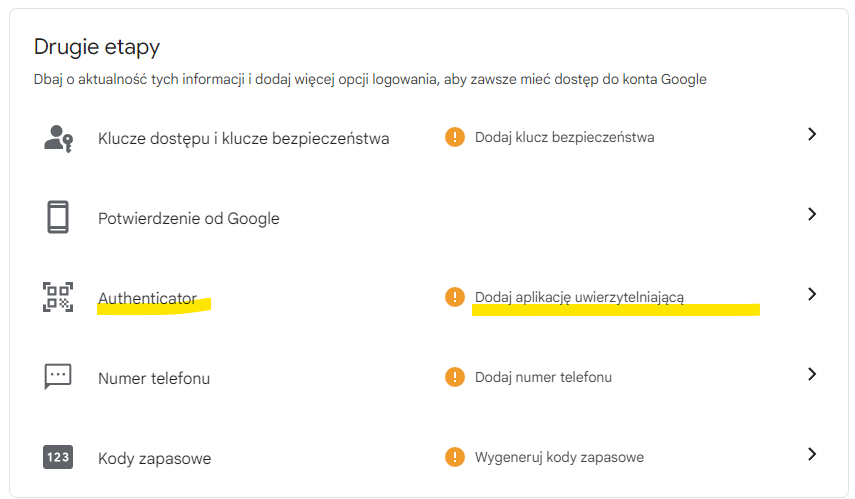Screen dimensions: 855x499
Task: Click Wygeneruj kody zapasowe status text
Action: [559, 457]
